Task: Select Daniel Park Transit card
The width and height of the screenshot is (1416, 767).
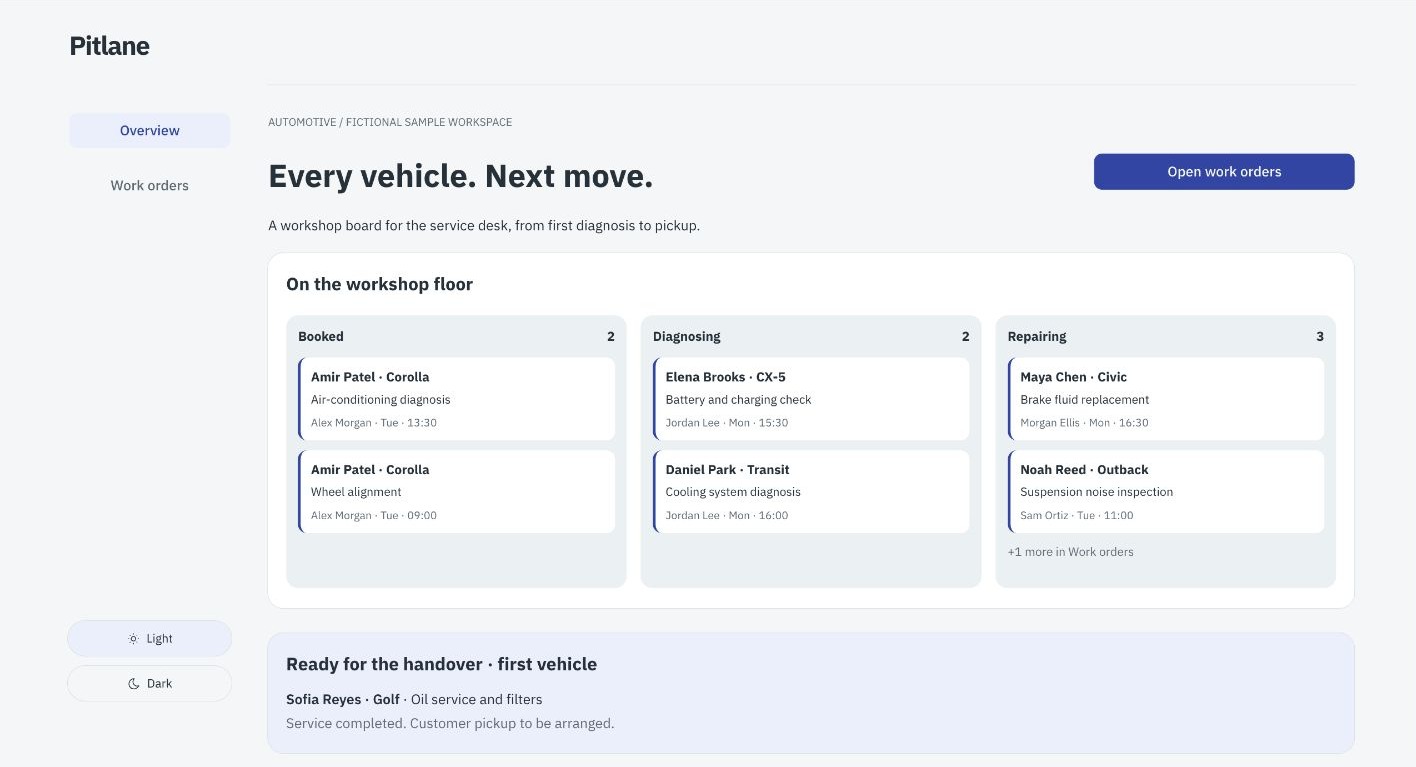Action: click(x=811, y=492)
